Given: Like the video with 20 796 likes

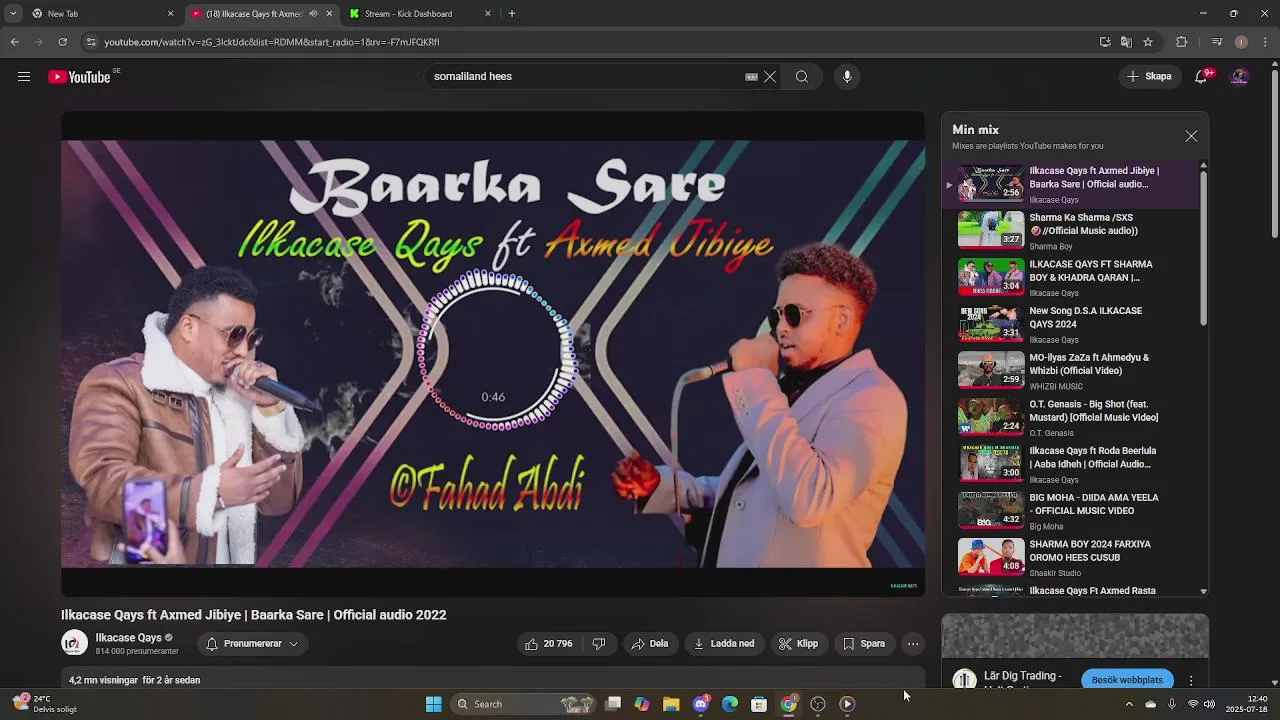Looking at the screenshot, I should [549, 644].
